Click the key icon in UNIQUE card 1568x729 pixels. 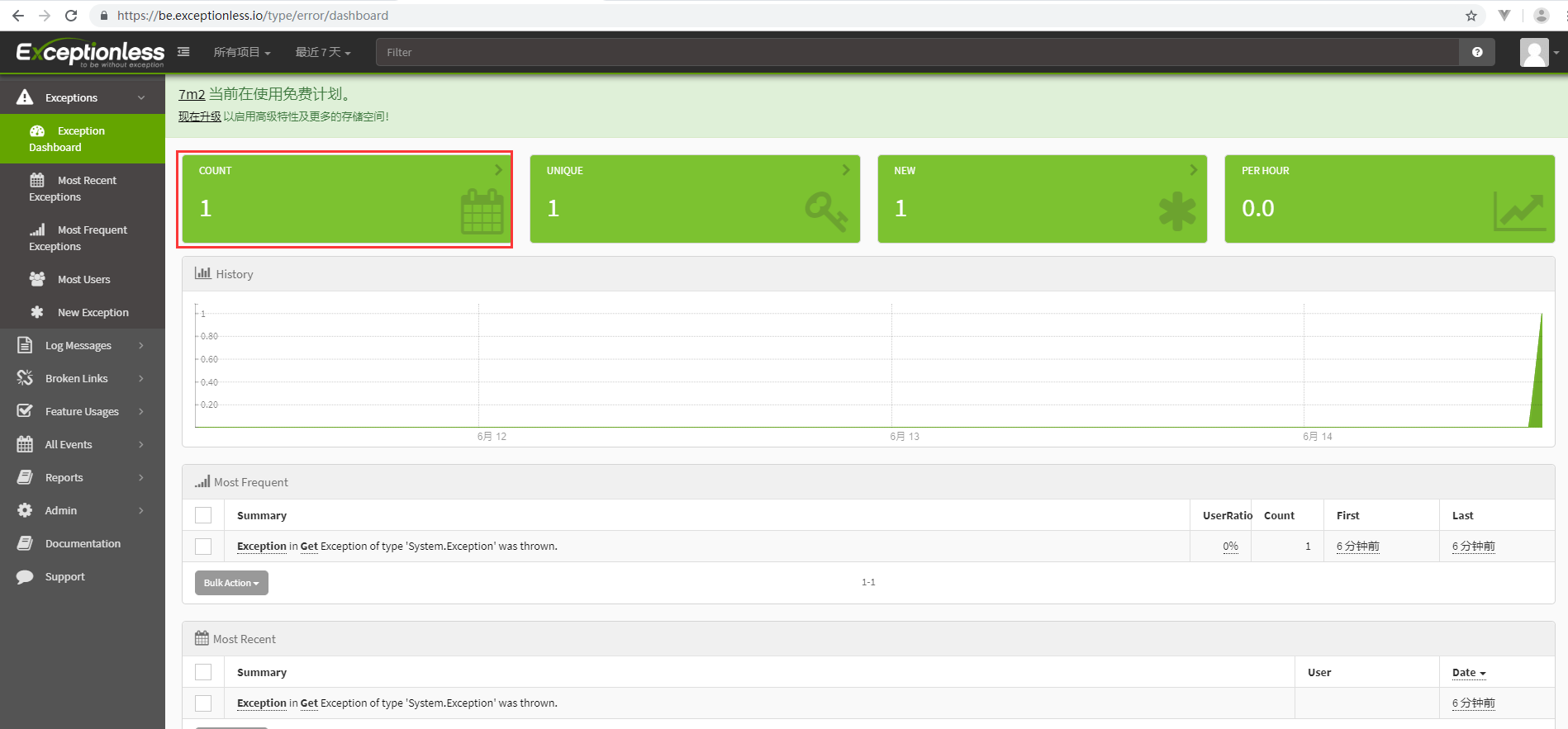(x=826, y=211)
